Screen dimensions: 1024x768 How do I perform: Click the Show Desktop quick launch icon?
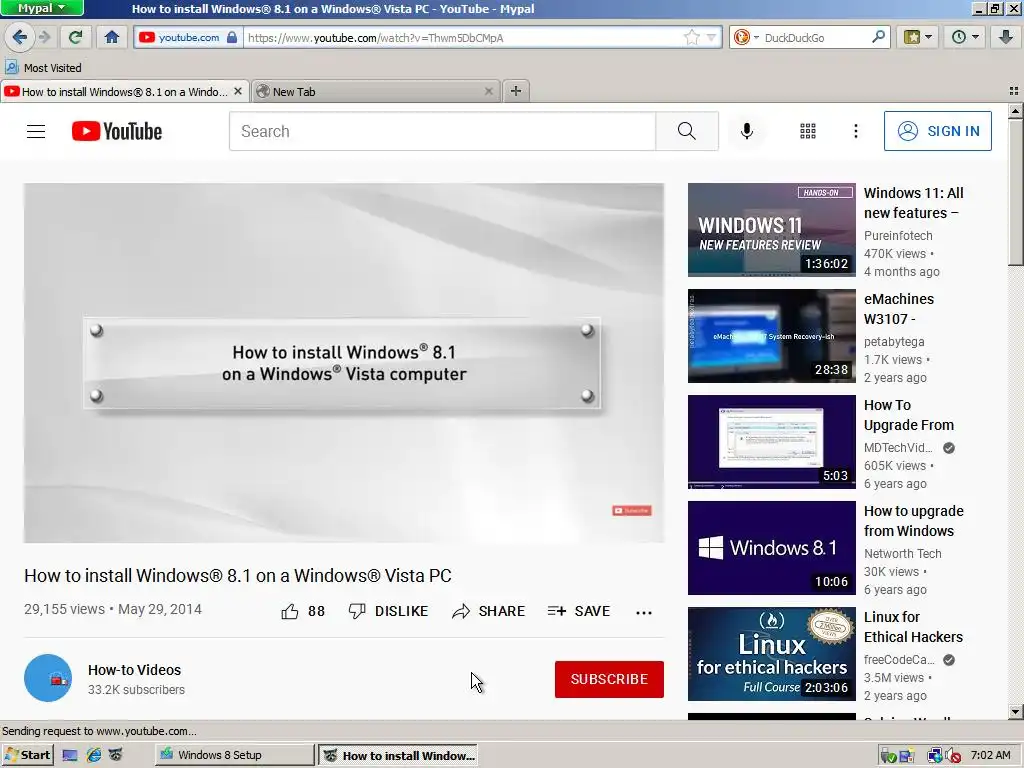pyautogui.click(x=70, y=755)
